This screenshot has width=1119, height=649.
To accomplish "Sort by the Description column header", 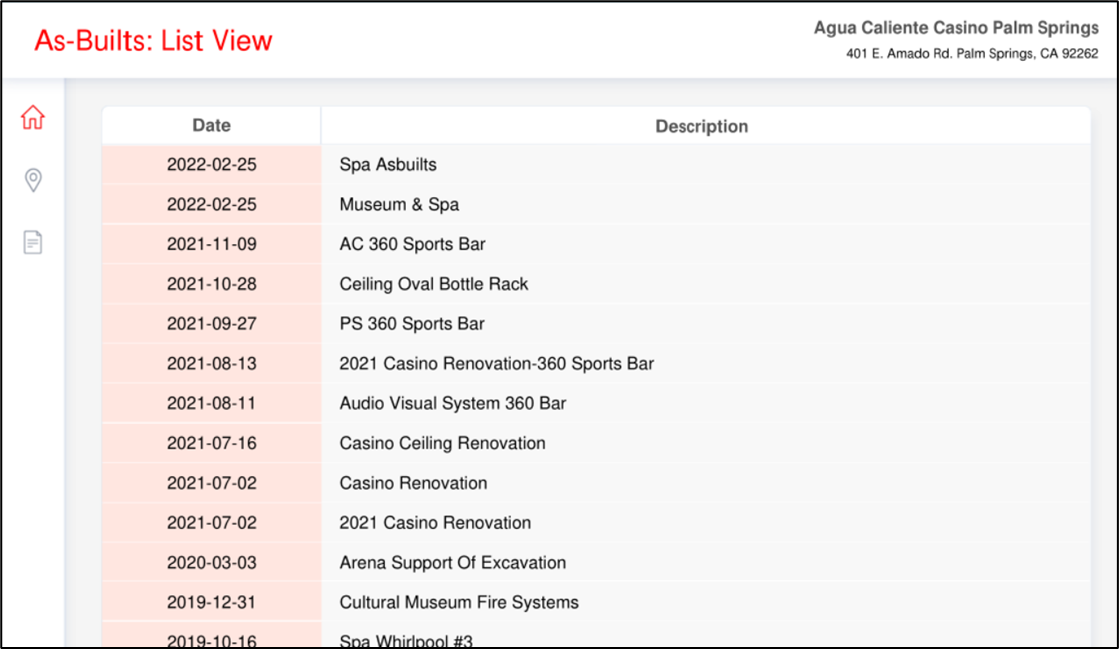I will click(702, 126).
